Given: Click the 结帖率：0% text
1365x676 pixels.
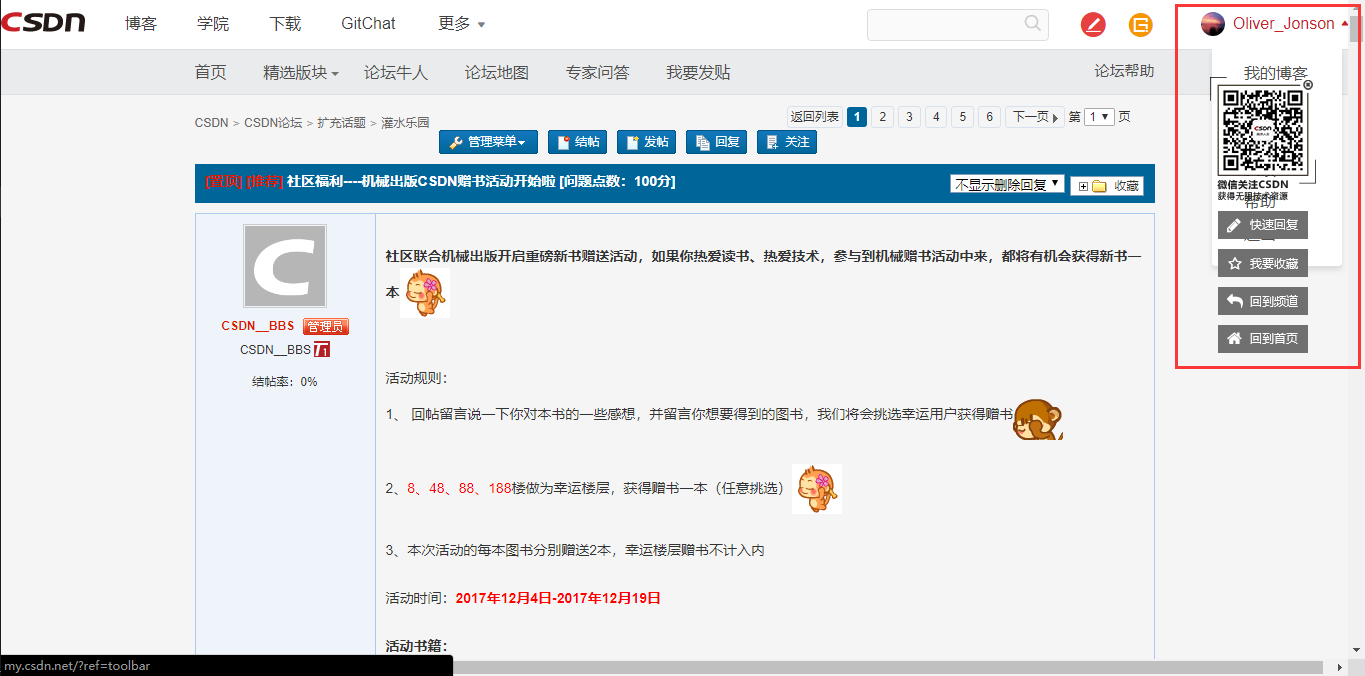Looking at the screenshot, I should point(285,381).
